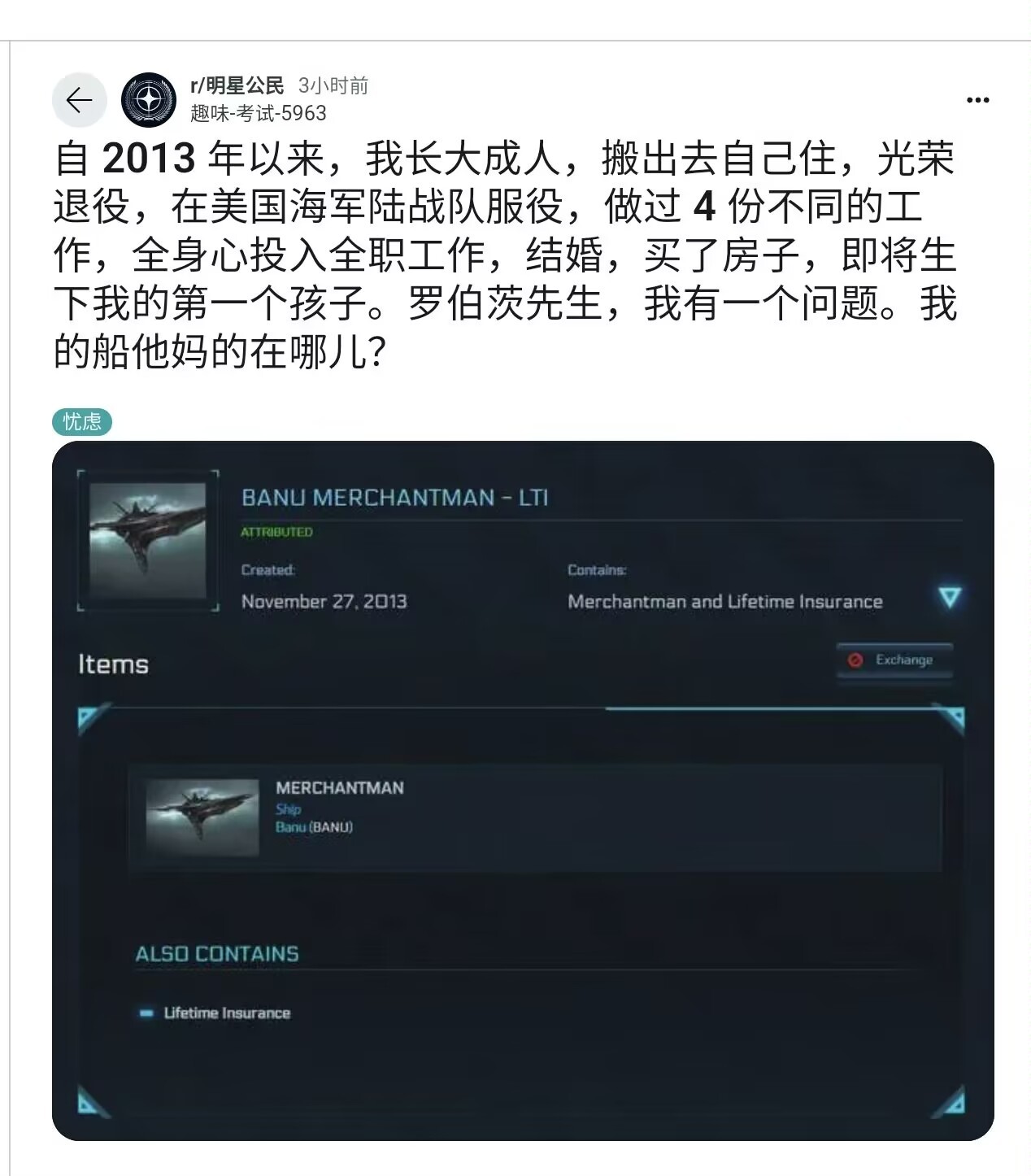Select the 忧虑 post flair tag
Image resolution: width=1031 pixels, height=1176 pixels.
pyautogui.click(x=82, y=421)
